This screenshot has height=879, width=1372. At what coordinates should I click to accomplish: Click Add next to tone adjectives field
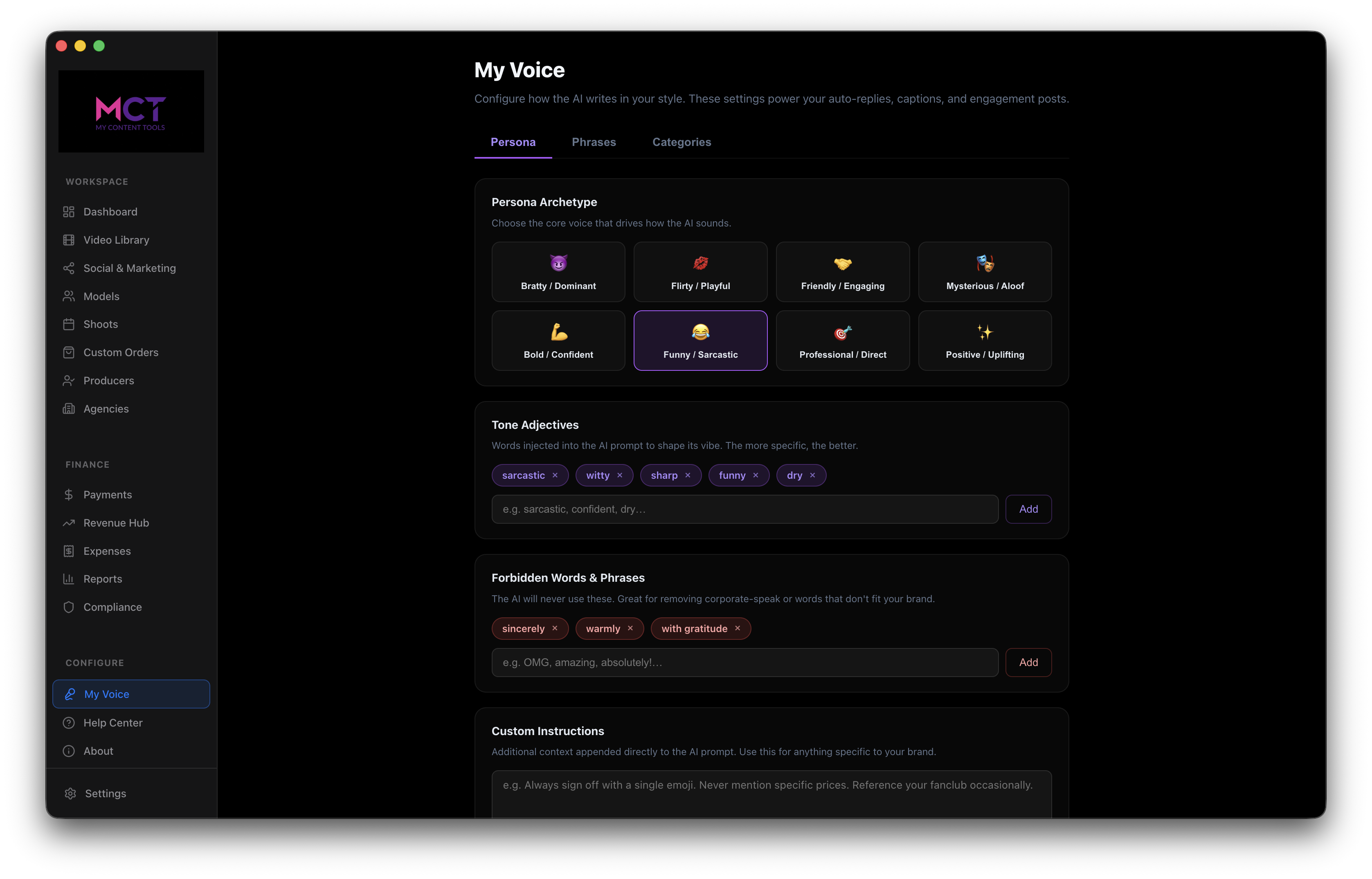point(1028,509)
